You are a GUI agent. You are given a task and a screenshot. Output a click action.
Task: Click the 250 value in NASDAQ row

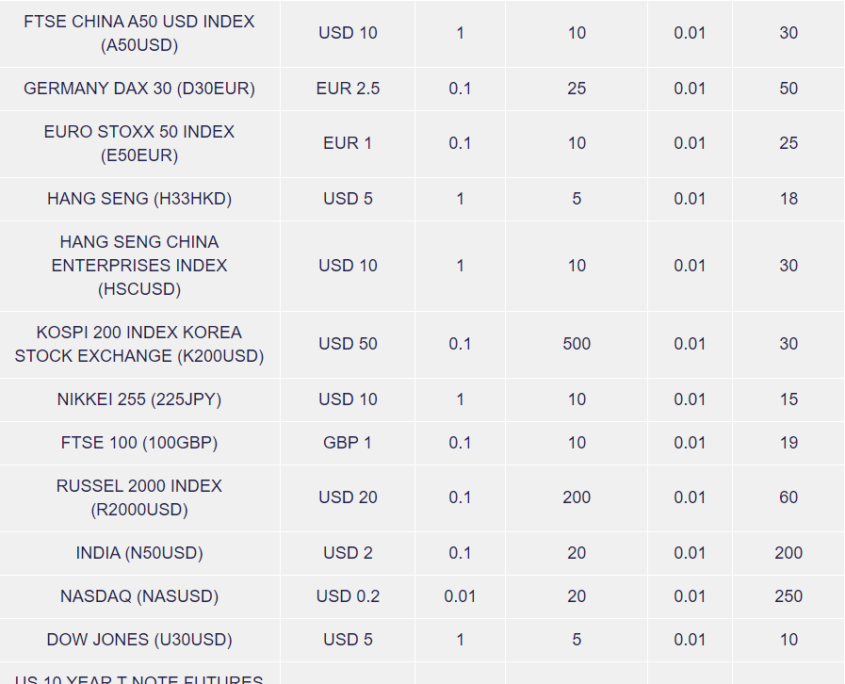[788, 597]
